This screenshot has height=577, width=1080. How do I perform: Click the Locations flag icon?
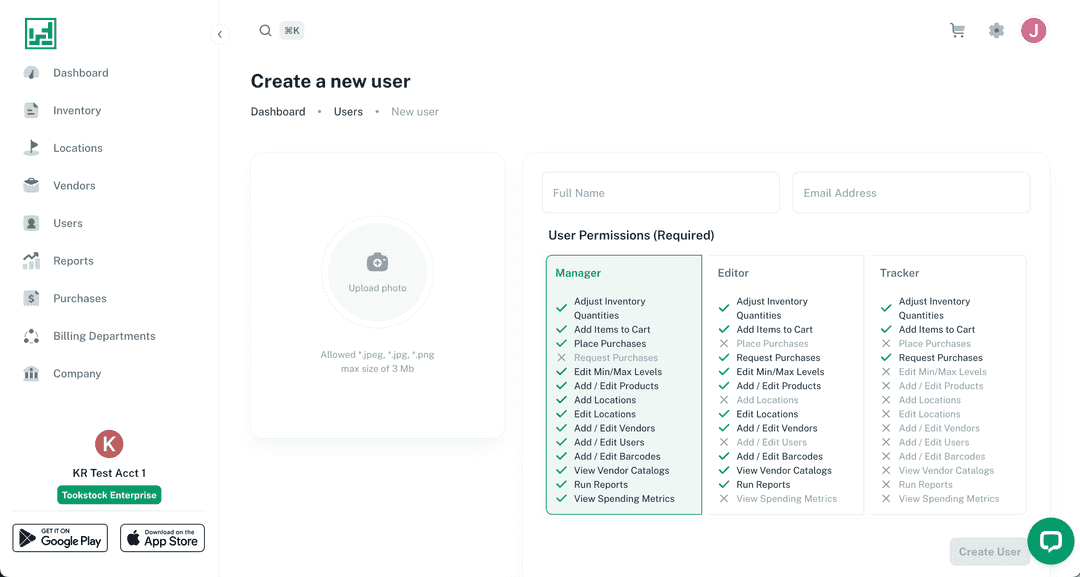pyautogui.click(x=32, y=148)
